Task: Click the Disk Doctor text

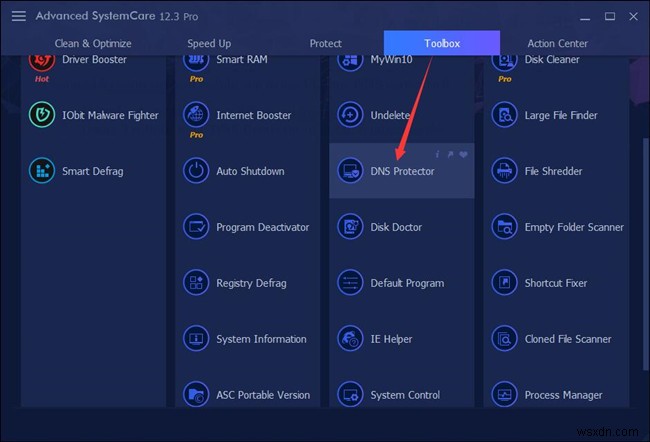Action: 396,227
